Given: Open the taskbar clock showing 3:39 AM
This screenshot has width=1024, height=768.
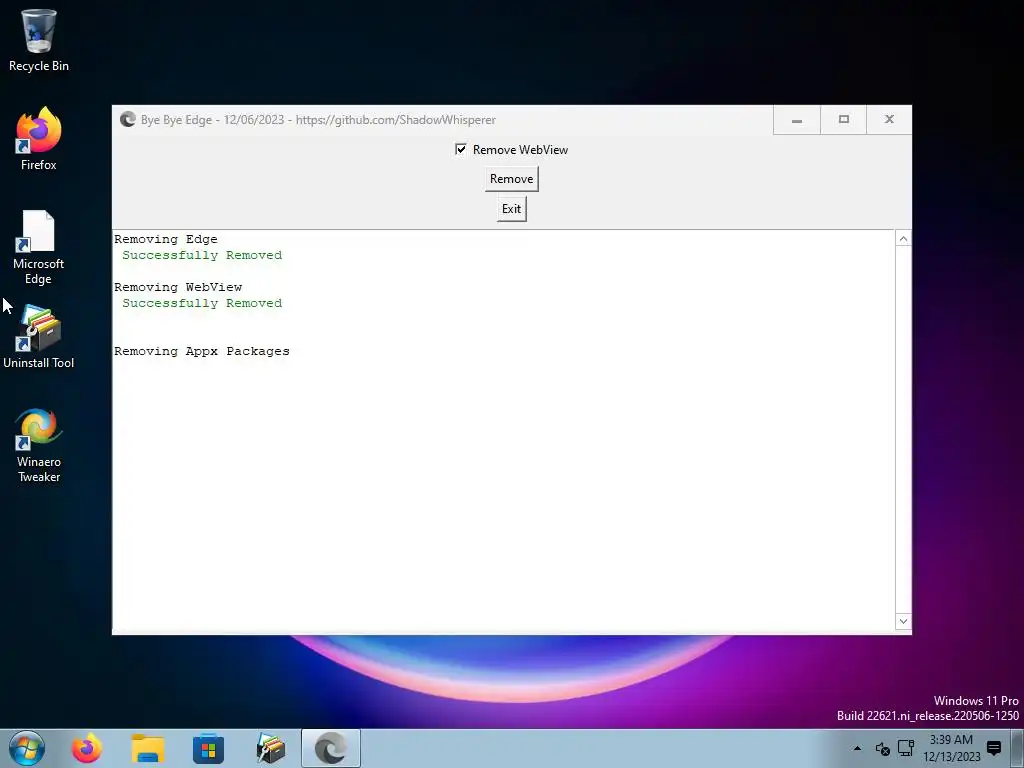Looking at the screenshot, I should point(952,748).
